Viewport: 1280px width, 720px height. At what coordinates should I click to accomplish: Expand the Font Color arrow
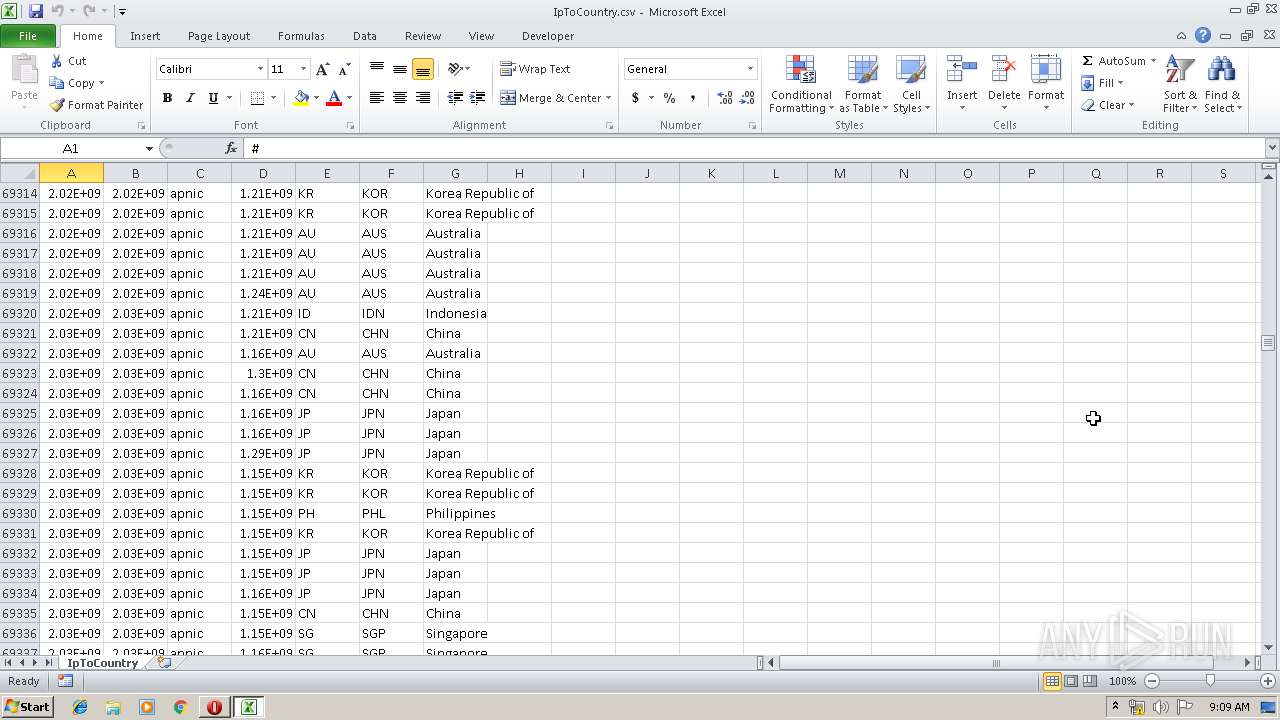(349, 98)
